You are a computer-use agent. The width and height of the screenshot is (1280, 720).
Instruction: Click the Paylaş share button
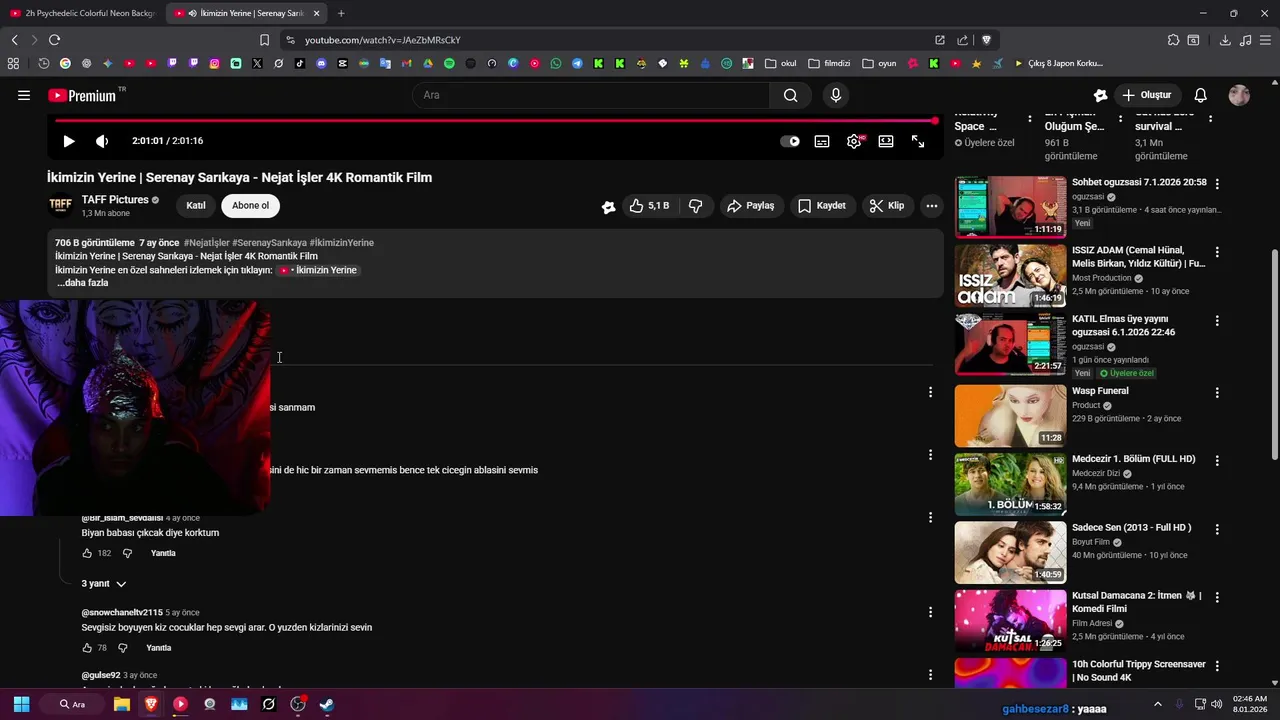coord(751,206)
